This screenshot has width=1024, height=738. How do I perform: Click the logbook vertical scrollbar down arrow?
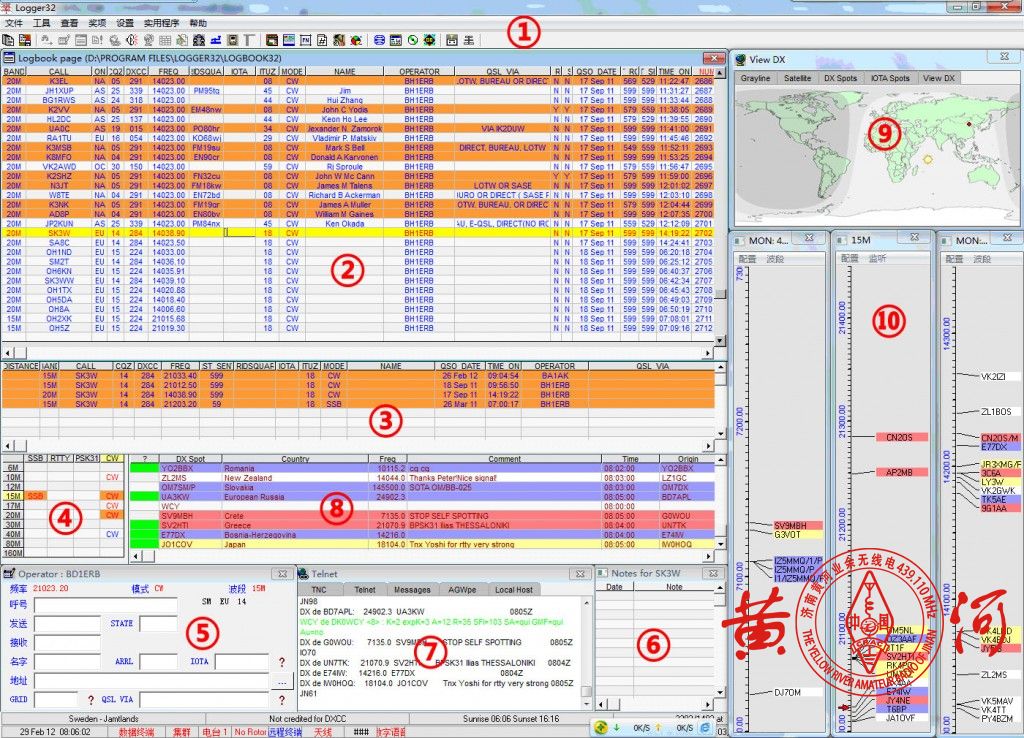coord(720,340)
